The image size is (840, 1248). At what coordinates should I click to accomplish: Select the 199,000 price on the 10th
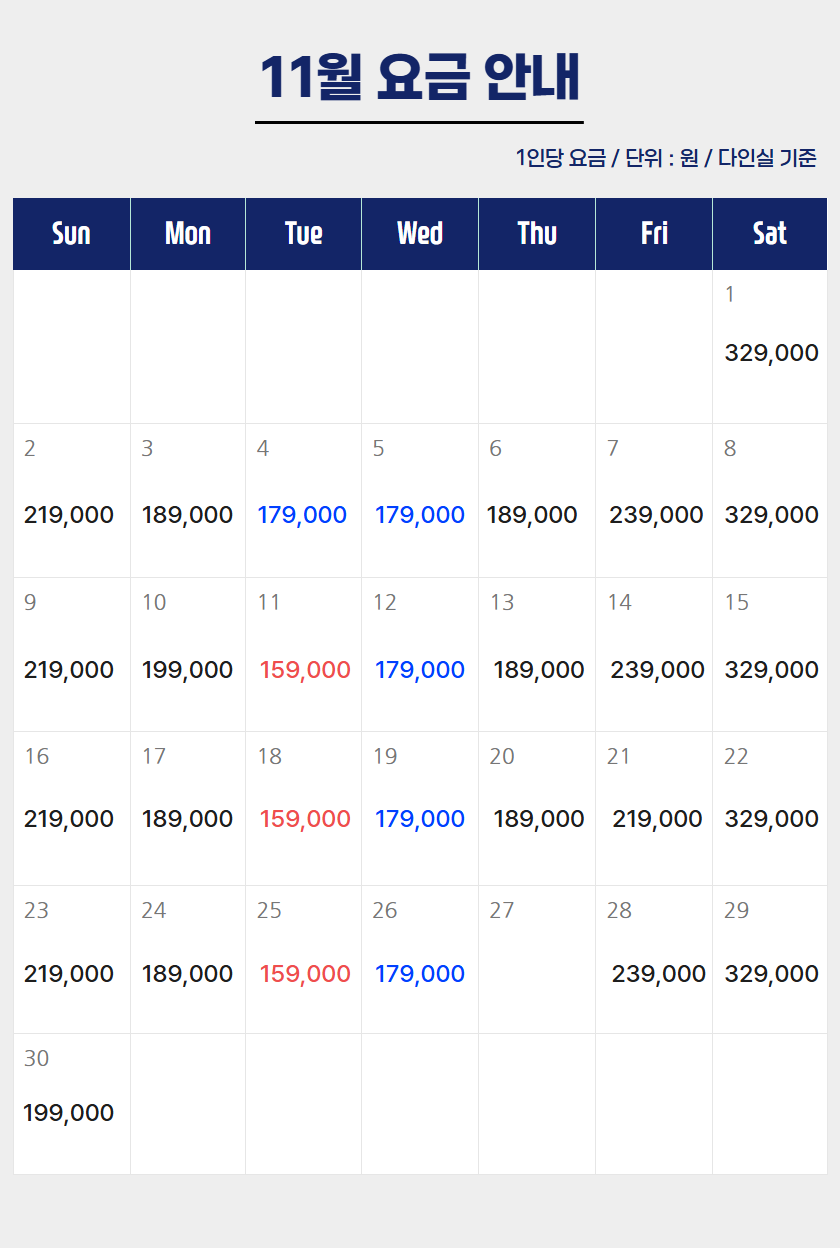[x=187, y=670]
